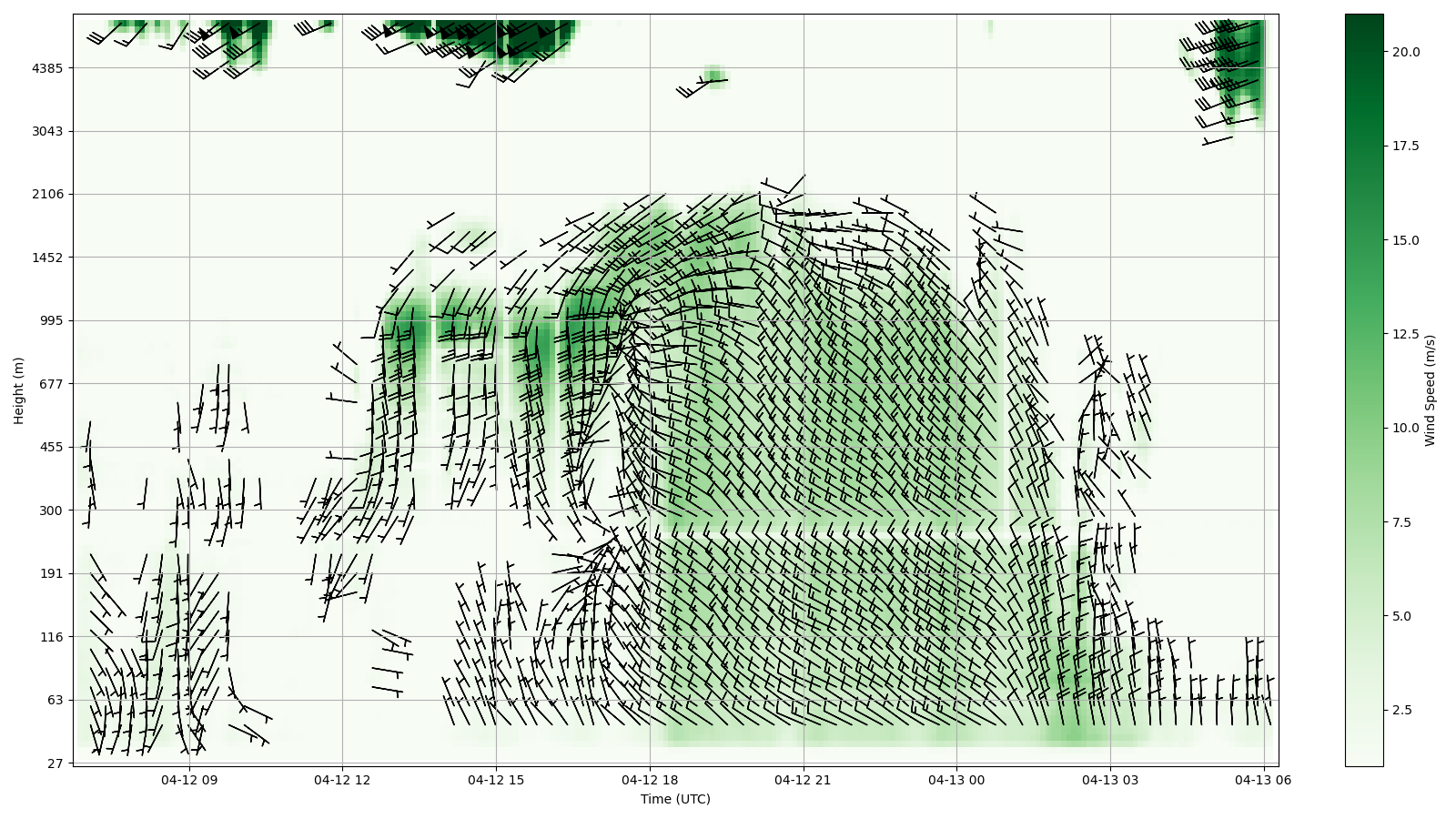Screen dimensions: 1456x819
Task: Click the 04-12 18 time tick label
Action: pyautogui.click(x=650, y=780)
